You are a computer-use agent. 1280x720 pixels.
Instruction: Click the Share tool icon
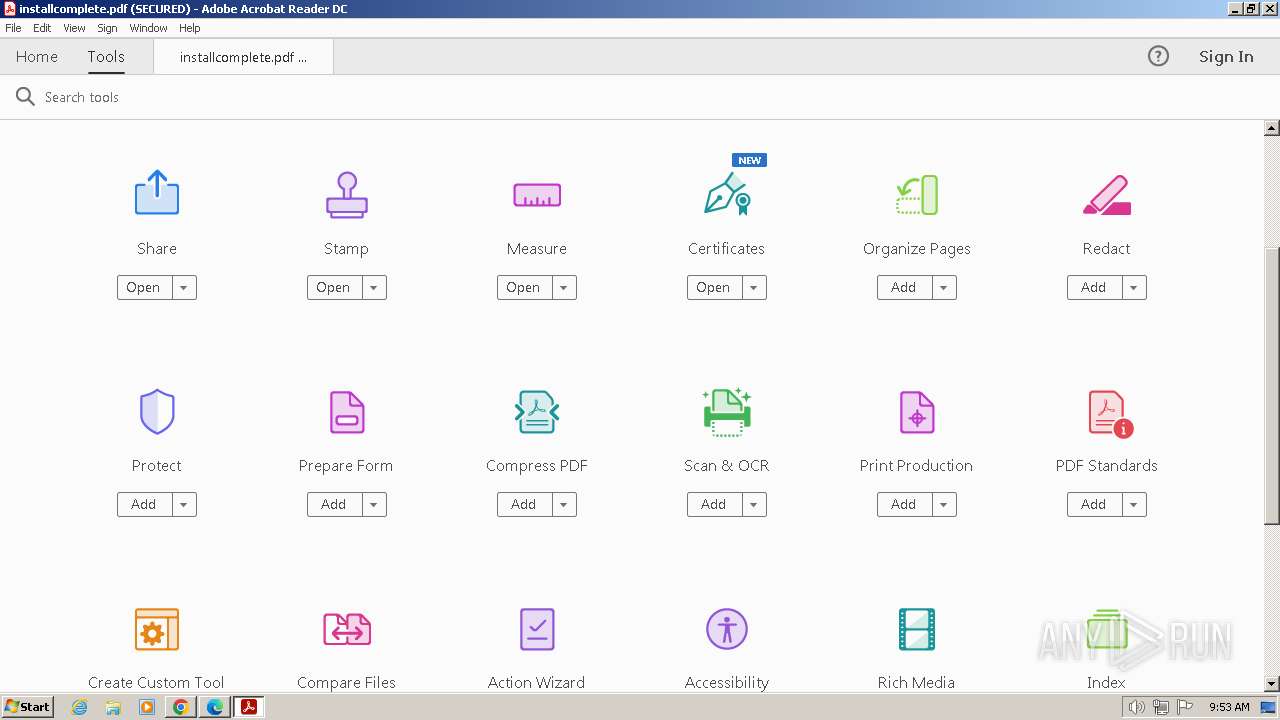(157, 193)
